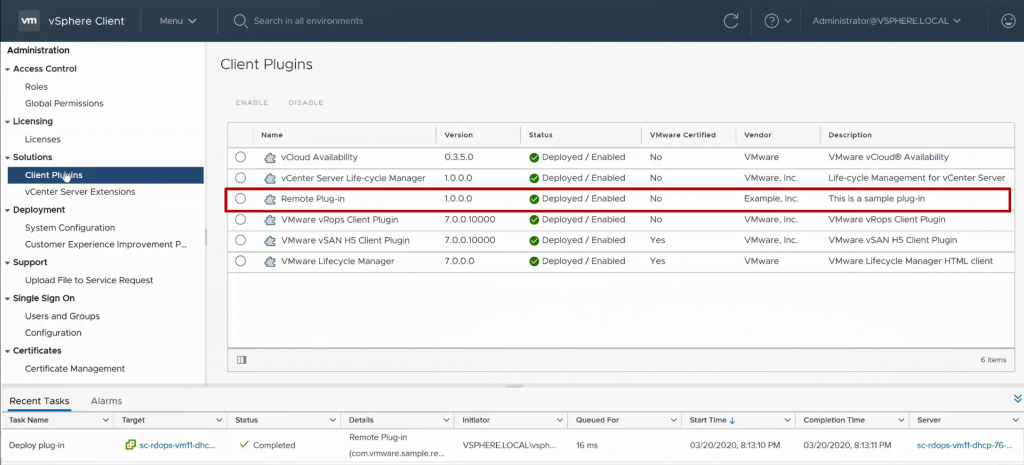
Task: Switch to the Alarms tab
Action: (x=106, y=401)
